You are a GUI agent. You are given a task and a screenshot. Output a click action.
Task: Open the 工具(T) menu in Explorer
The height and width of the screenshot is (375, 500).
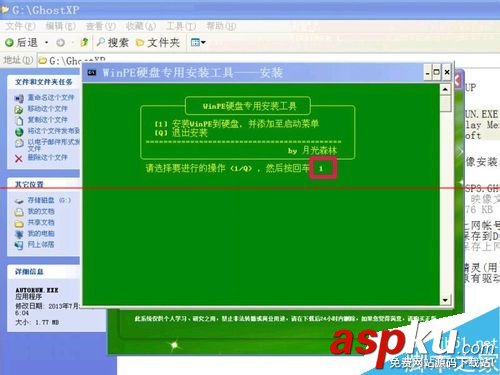[181, 26]
